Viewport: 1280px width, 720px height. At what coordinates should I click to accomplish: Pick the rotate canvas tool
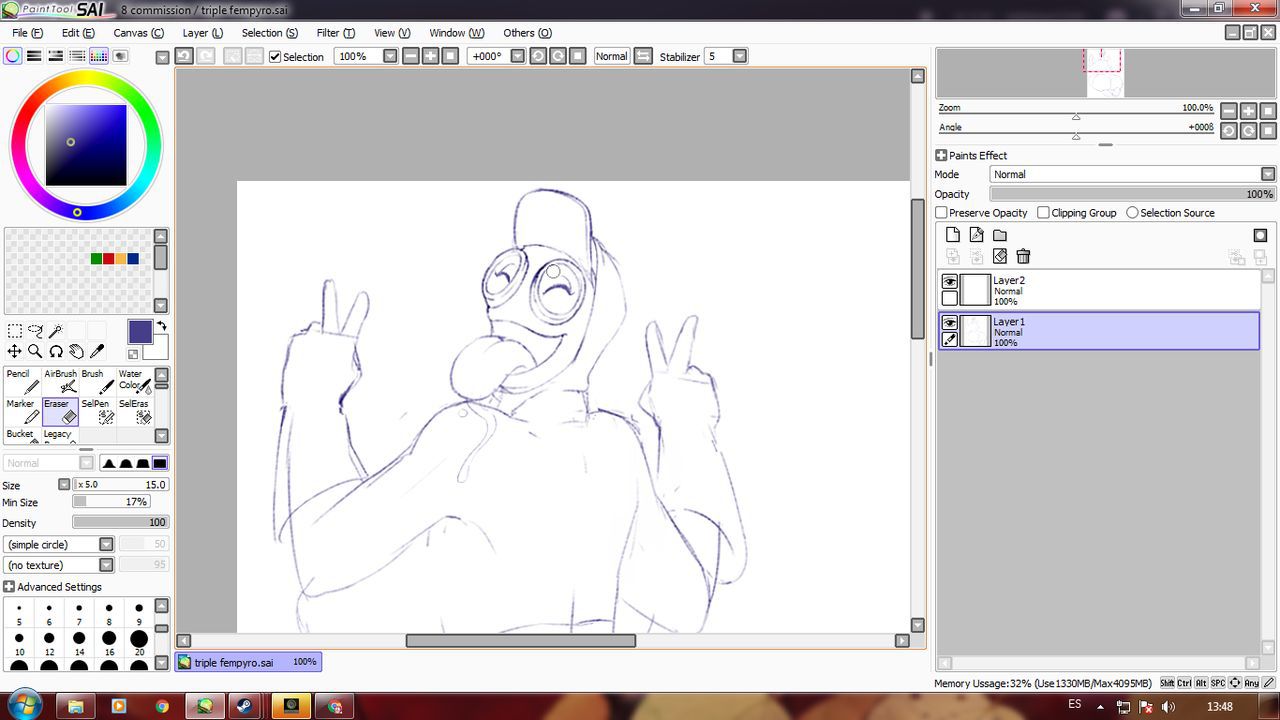pos(56,351)
